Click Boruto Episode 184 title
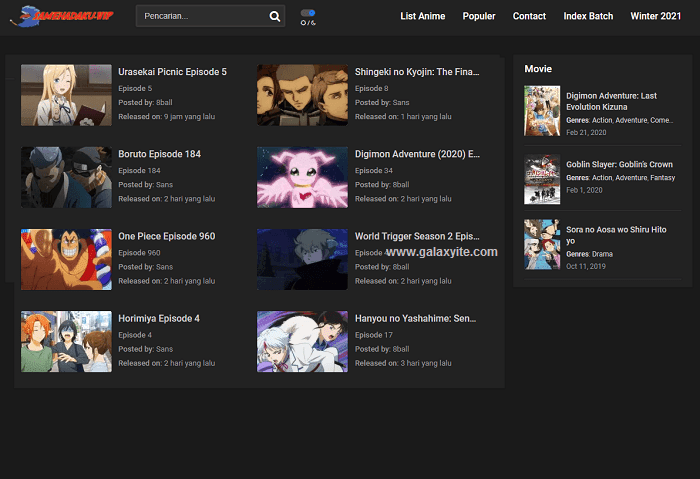Screen dimensions: 700x479 [x=159, y=154]
